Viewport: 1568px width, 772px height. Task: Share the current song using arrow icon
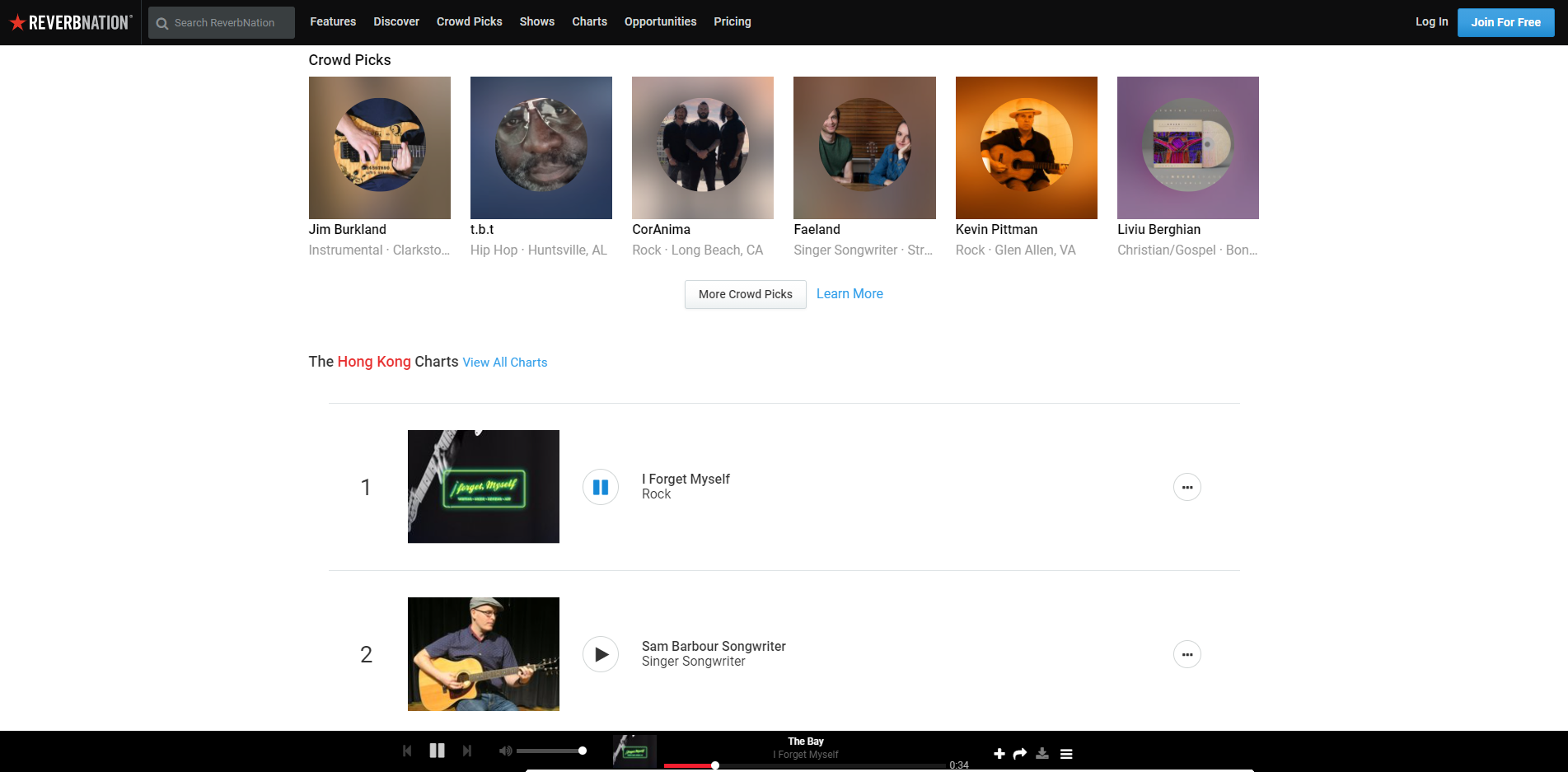click(1020, 754)
